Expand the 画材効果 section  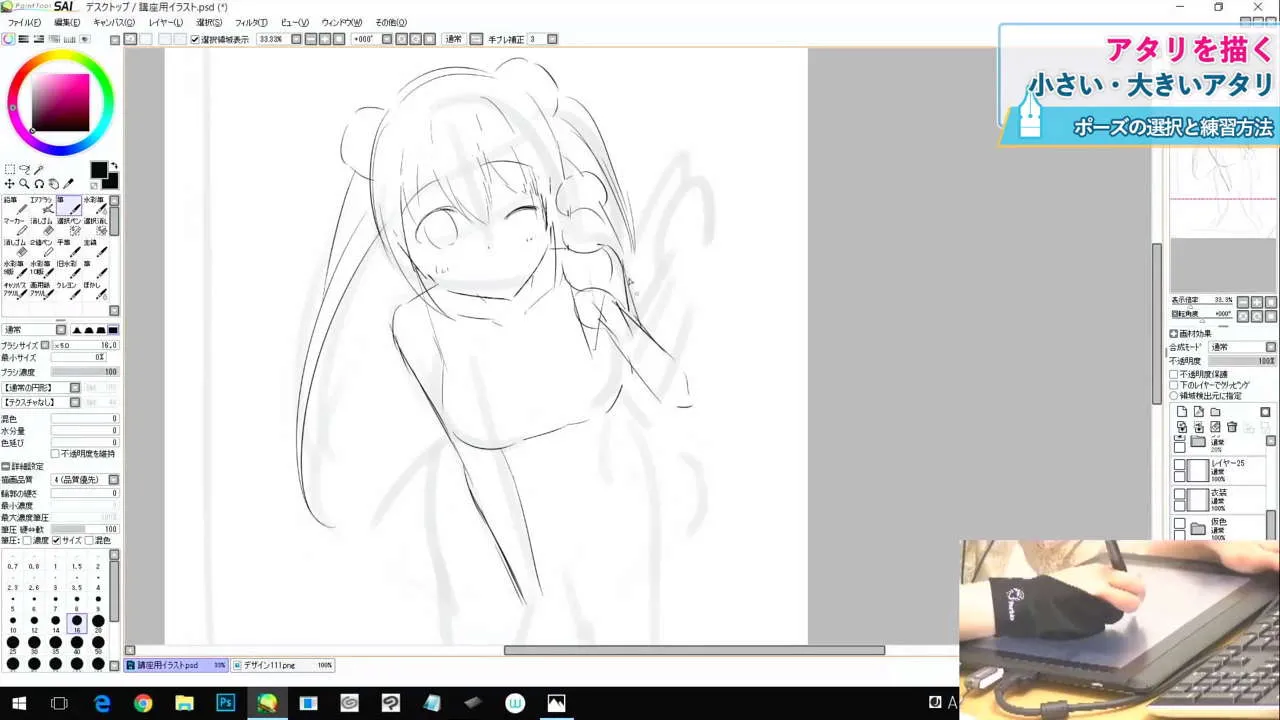click(1174, 333)
